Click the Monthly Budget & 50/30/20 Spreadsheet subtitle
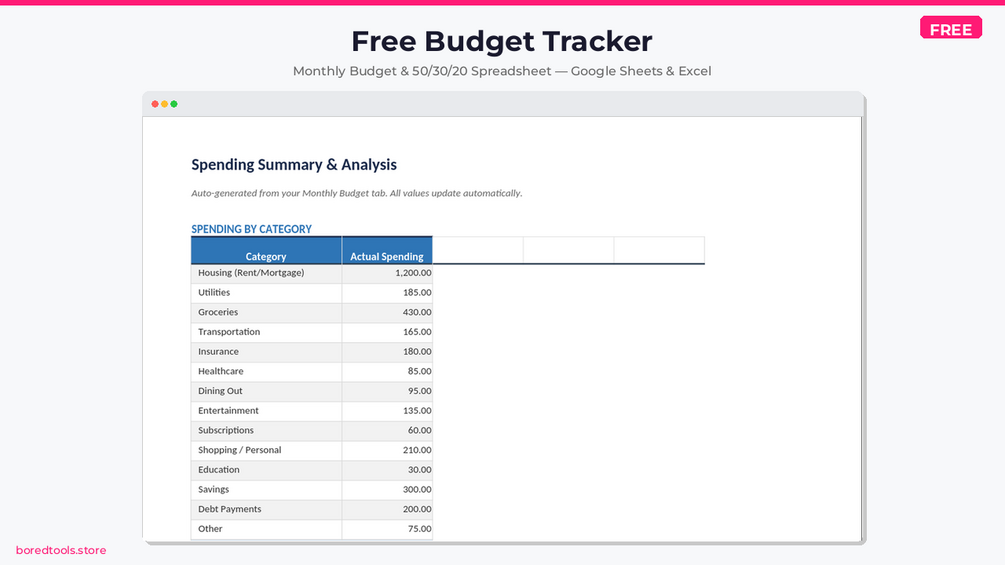 point(502,71)
